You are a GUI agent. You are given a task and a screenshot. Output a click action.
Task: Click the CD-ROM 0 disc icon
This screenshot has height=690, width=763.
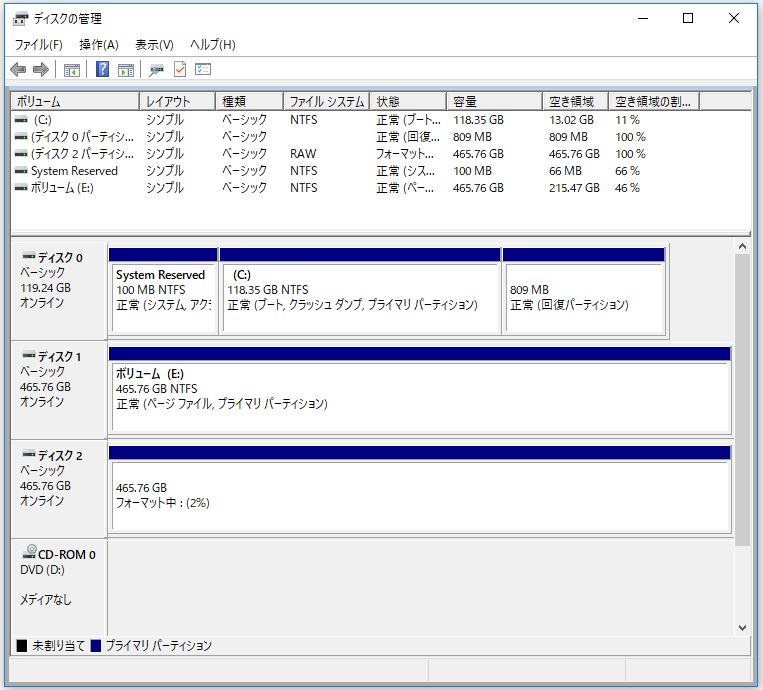click(30, 552)
